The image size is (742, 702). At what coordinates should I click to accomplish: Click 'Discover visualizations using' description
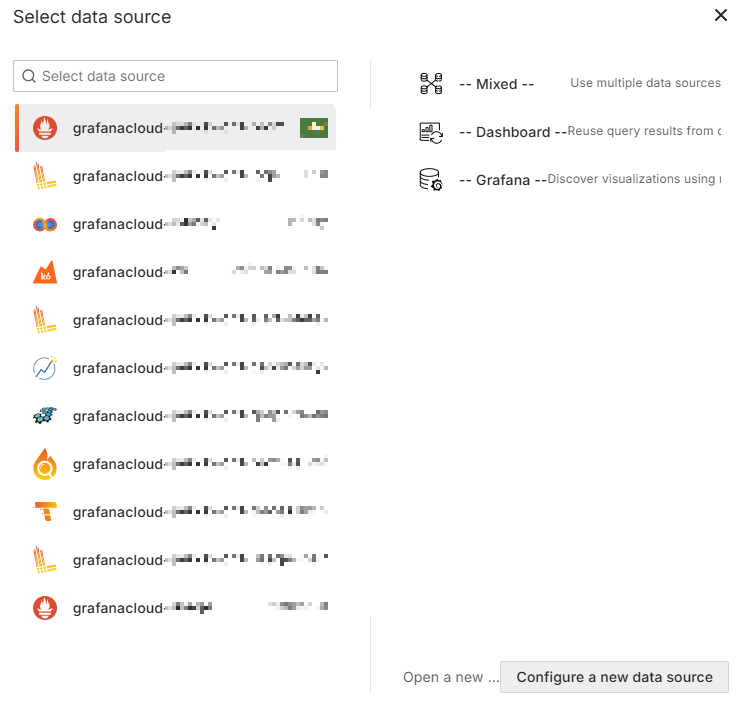(634, 179)
